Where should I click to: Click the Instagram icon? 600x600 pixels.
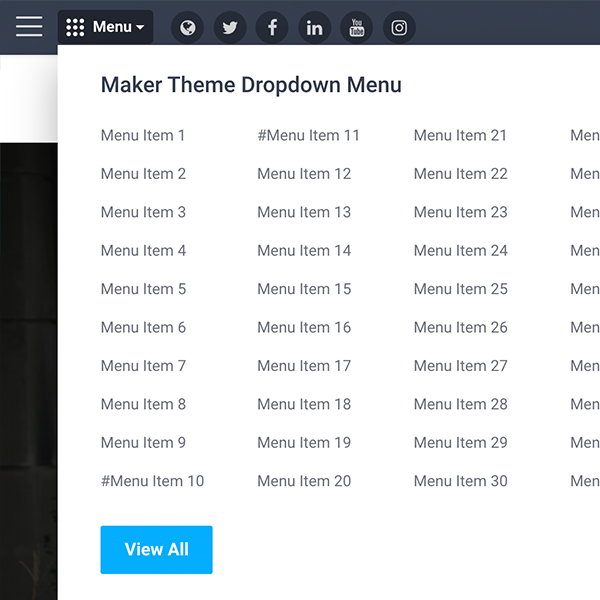tap(399, 28)
